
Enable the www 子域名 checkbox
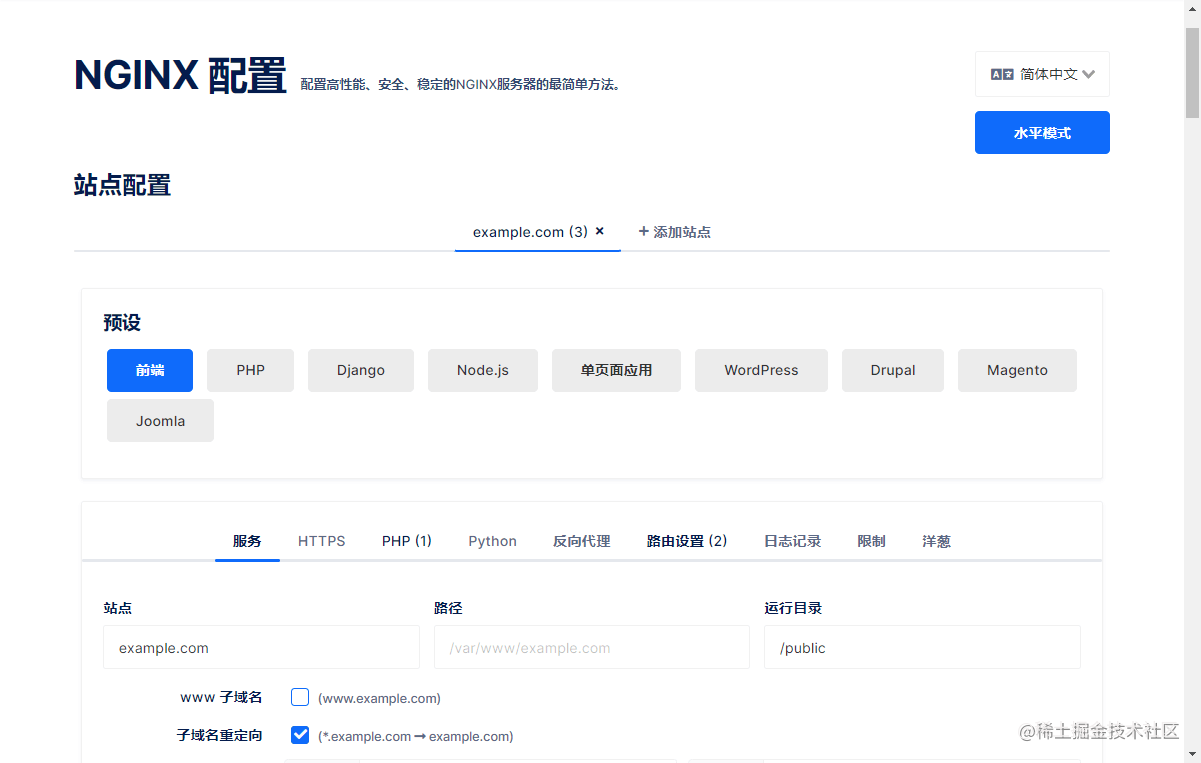click(x=300, y=697)
